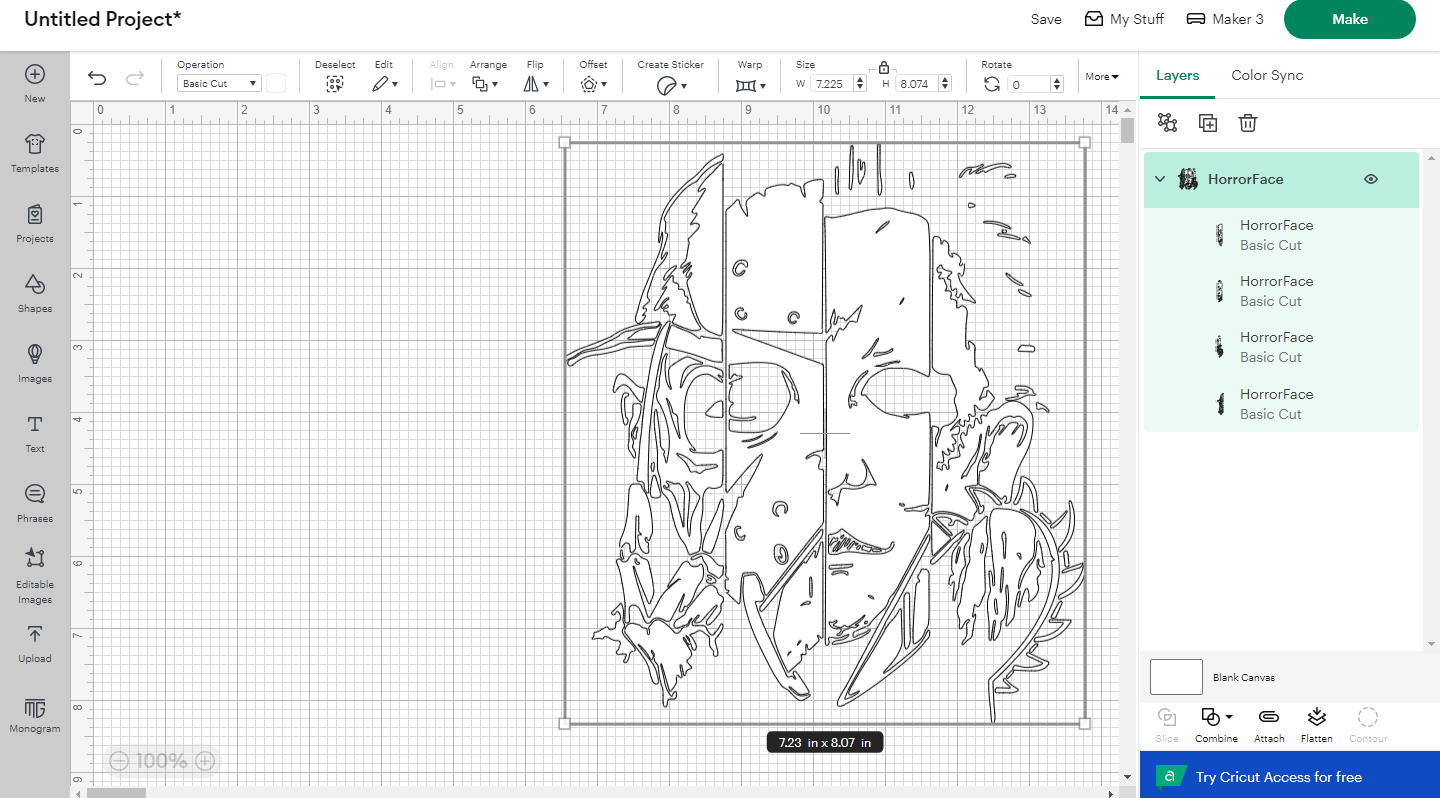Open the Flip tool

click(536, 85)
